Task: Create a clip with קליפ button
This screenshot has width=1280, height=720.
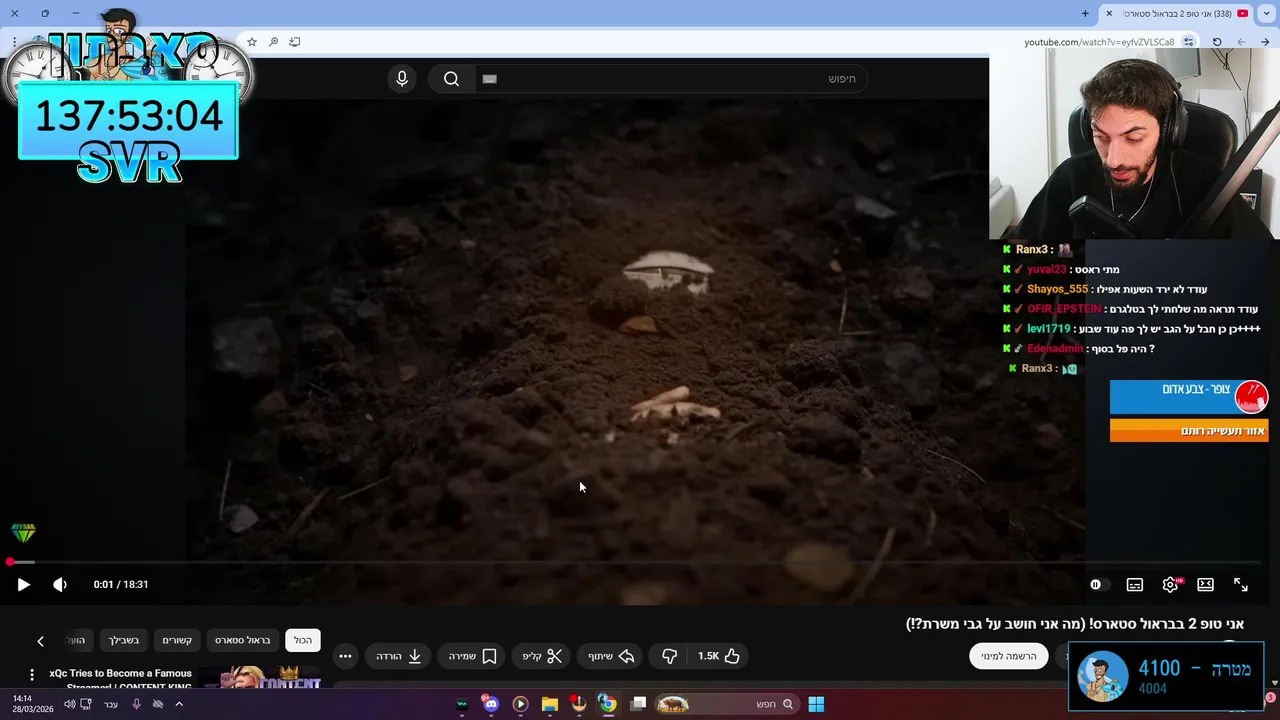Action: (542, 656)
